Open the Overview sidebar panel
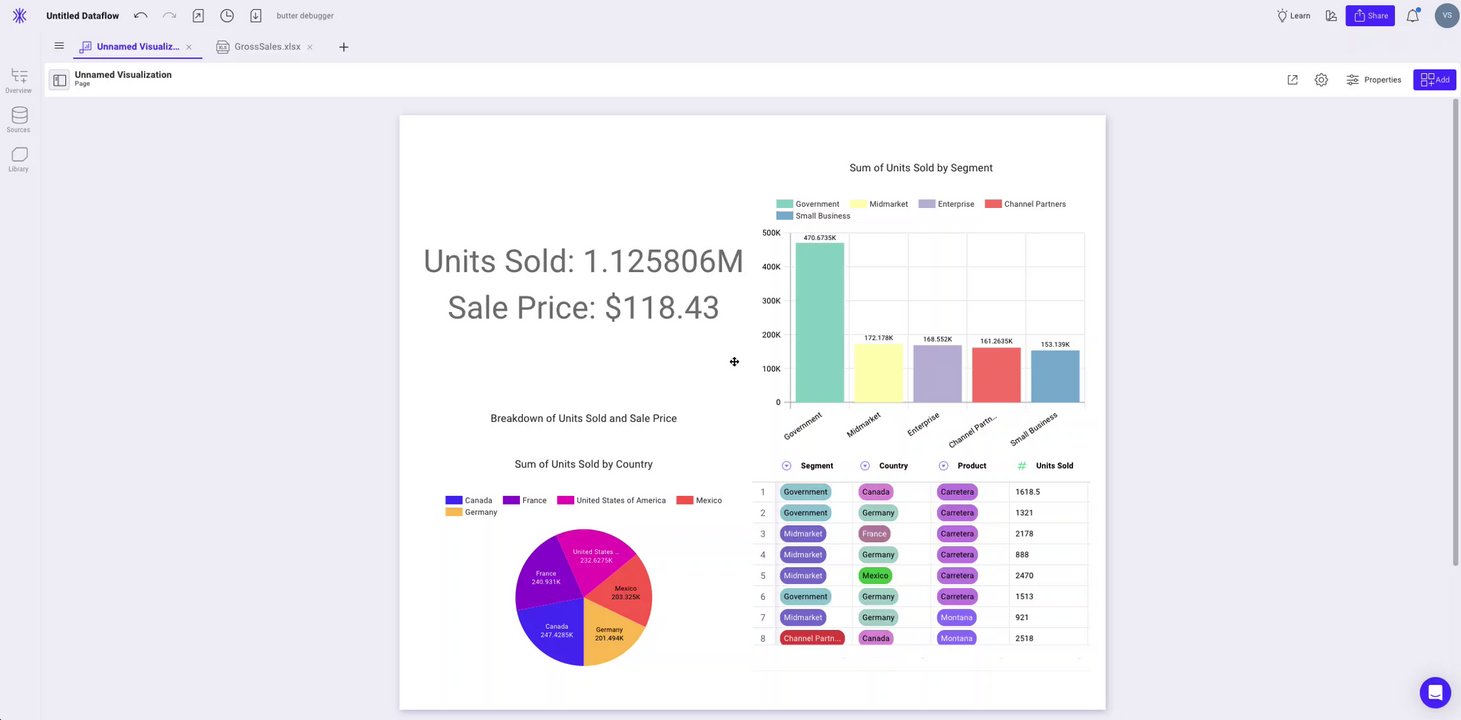This screenshot has width=1461, height=720. point(19,81)
